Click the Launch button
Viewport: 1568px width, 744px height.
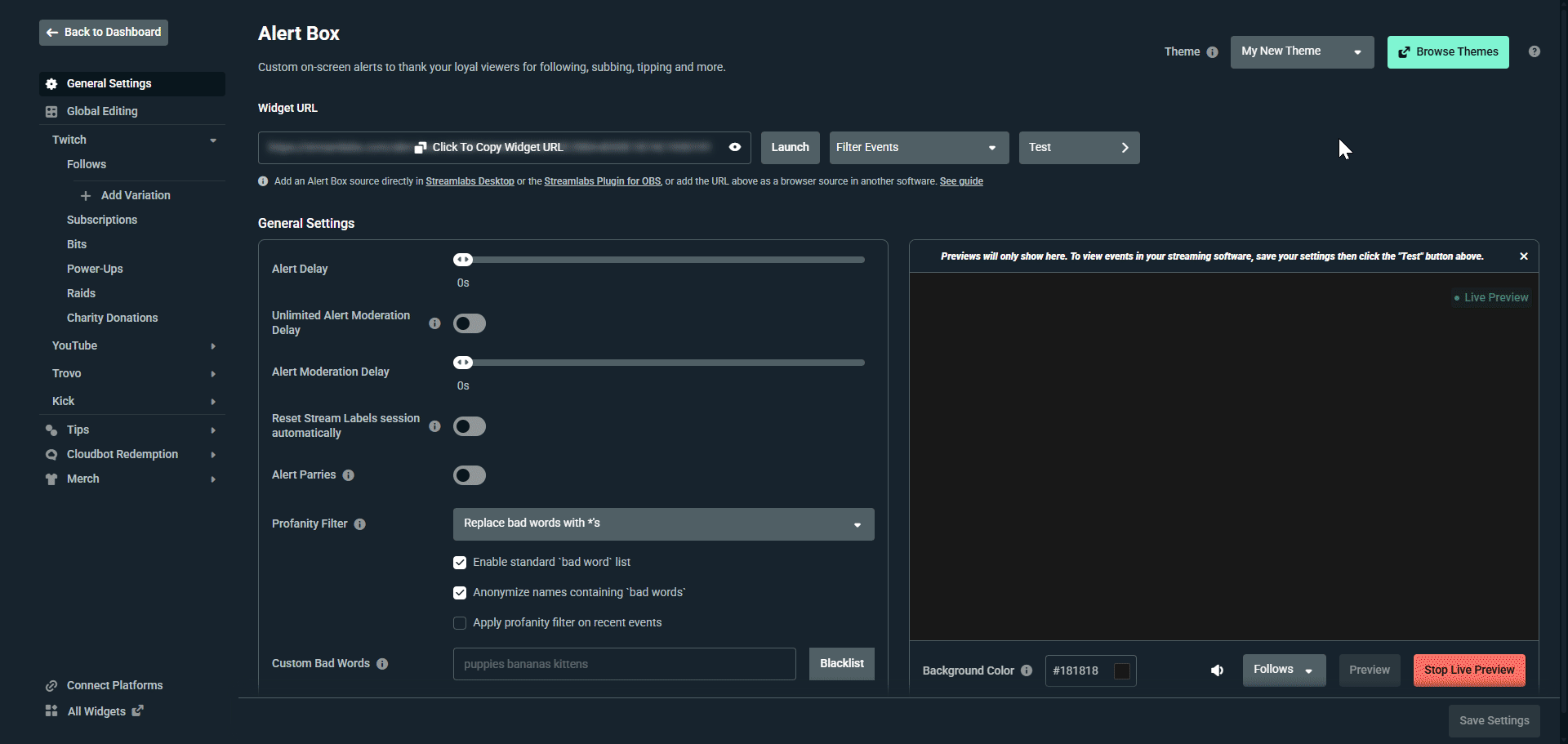click(x=790, y=148)
